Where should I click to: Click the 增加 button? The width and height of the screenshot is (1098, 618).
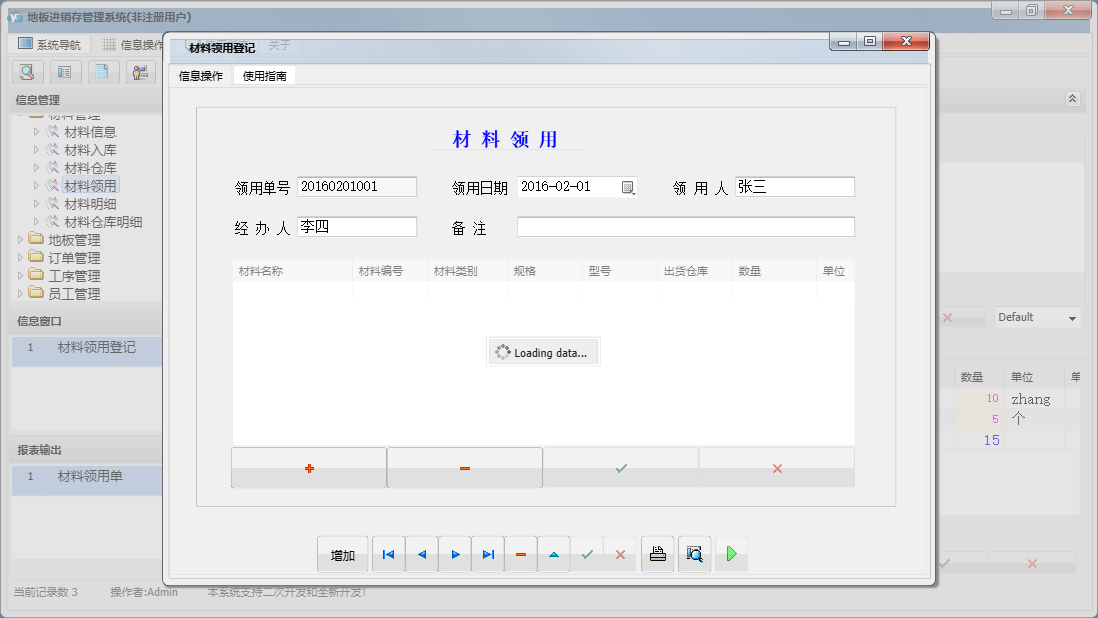pos(343,553)
